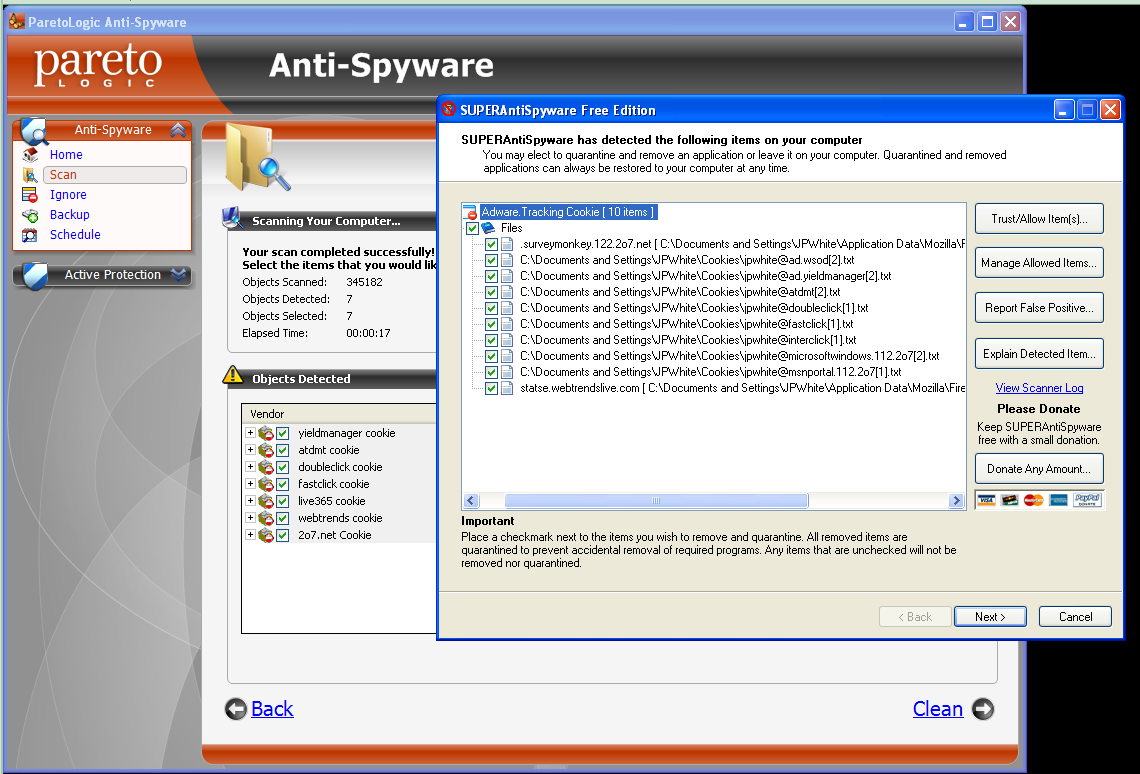The image size is (1140, 774).
Task: Click the Backup icon in sidebar
Action: click(x=30, y=215)
